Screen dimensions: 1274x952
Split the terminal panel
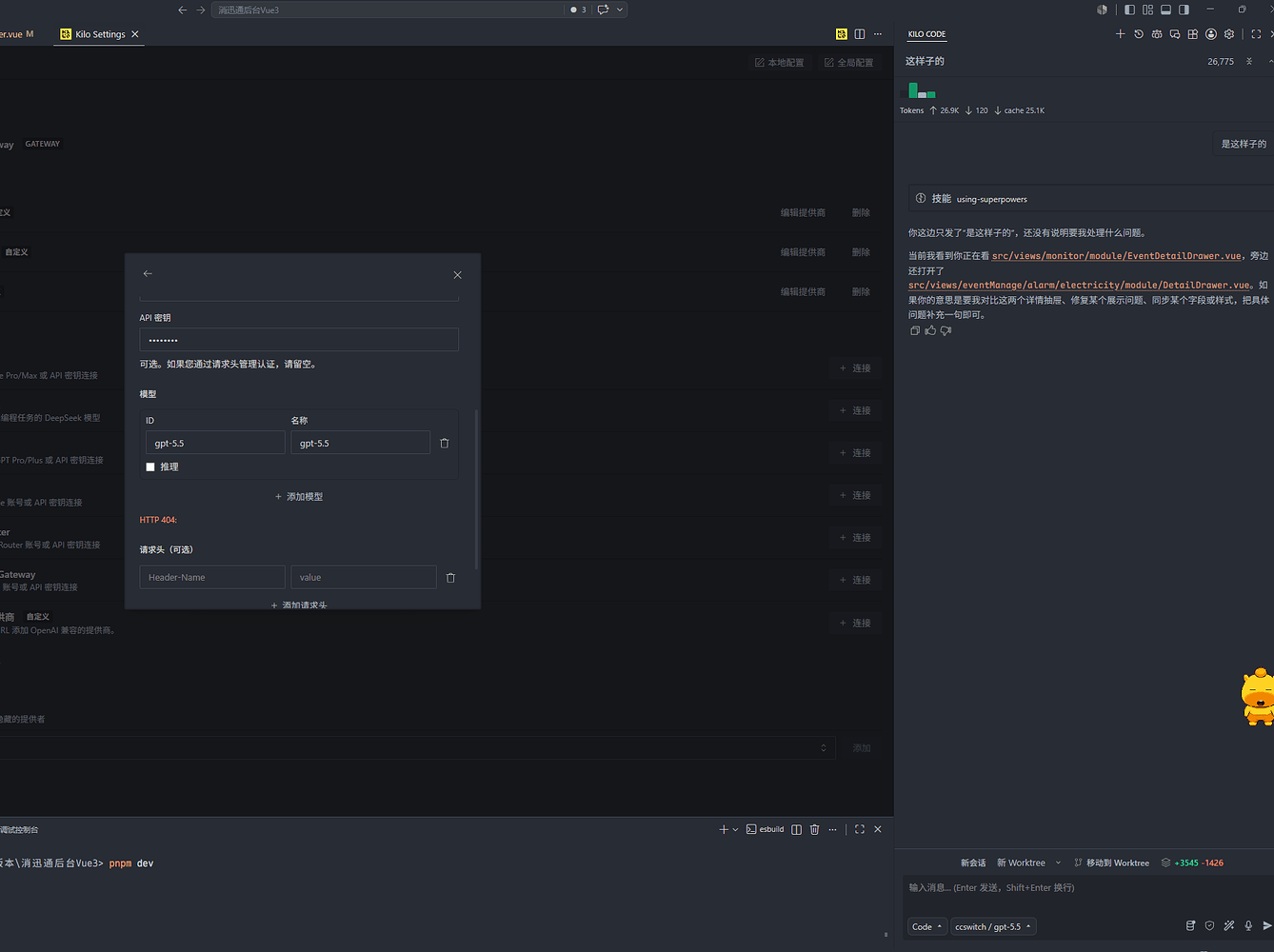coord(796,829)
